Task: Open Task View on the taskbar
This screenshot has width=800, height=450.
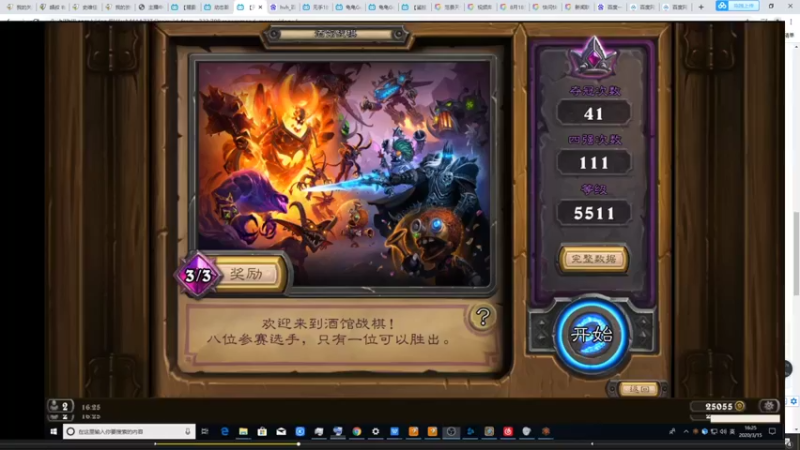Action: point(205,432)
